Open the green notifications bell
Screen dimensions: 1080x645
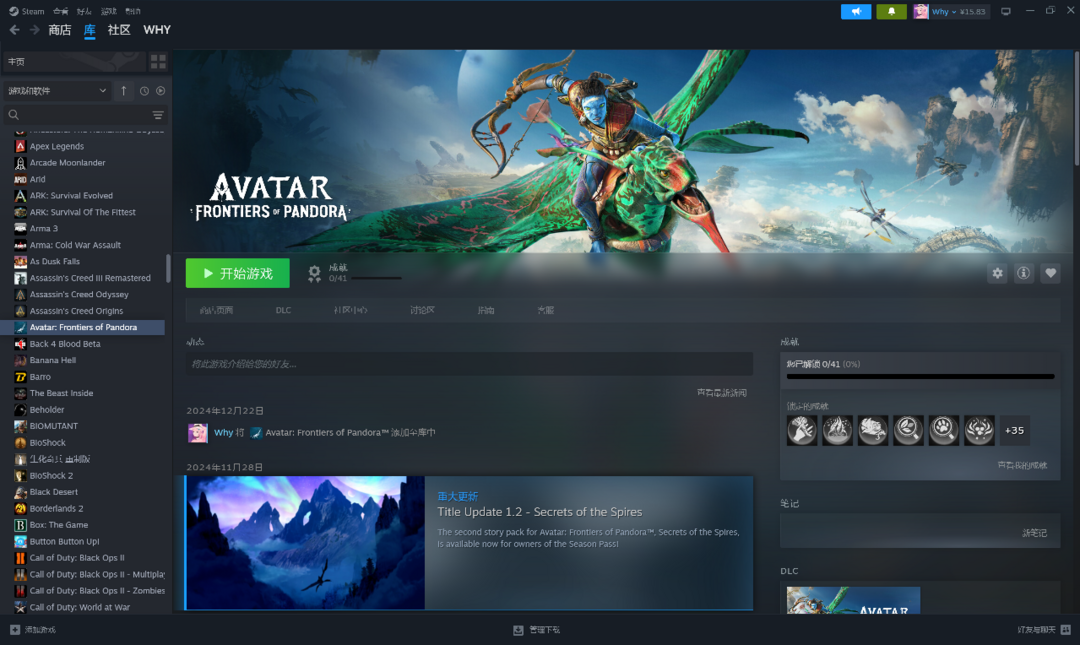pos(891,12)
